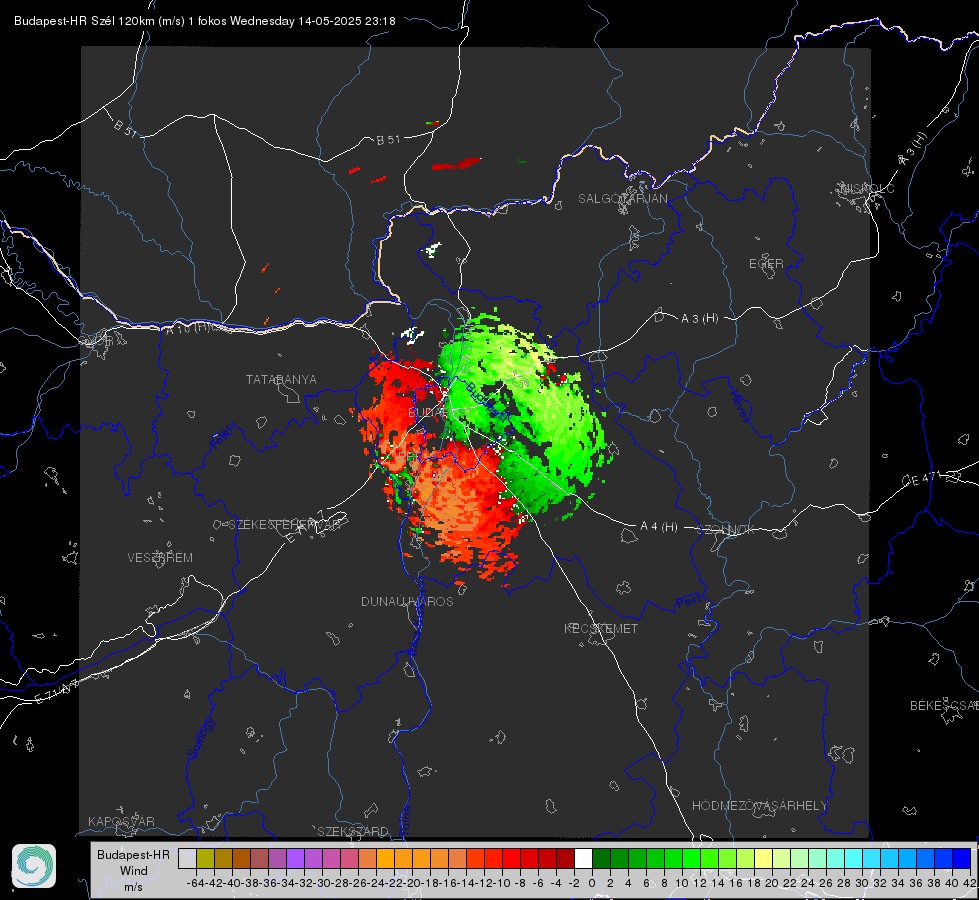Viewport: 979px width, 900px height.
Task: Click the SZÉKESFEHÉRVÁR city label
Action: coord(287,525)
